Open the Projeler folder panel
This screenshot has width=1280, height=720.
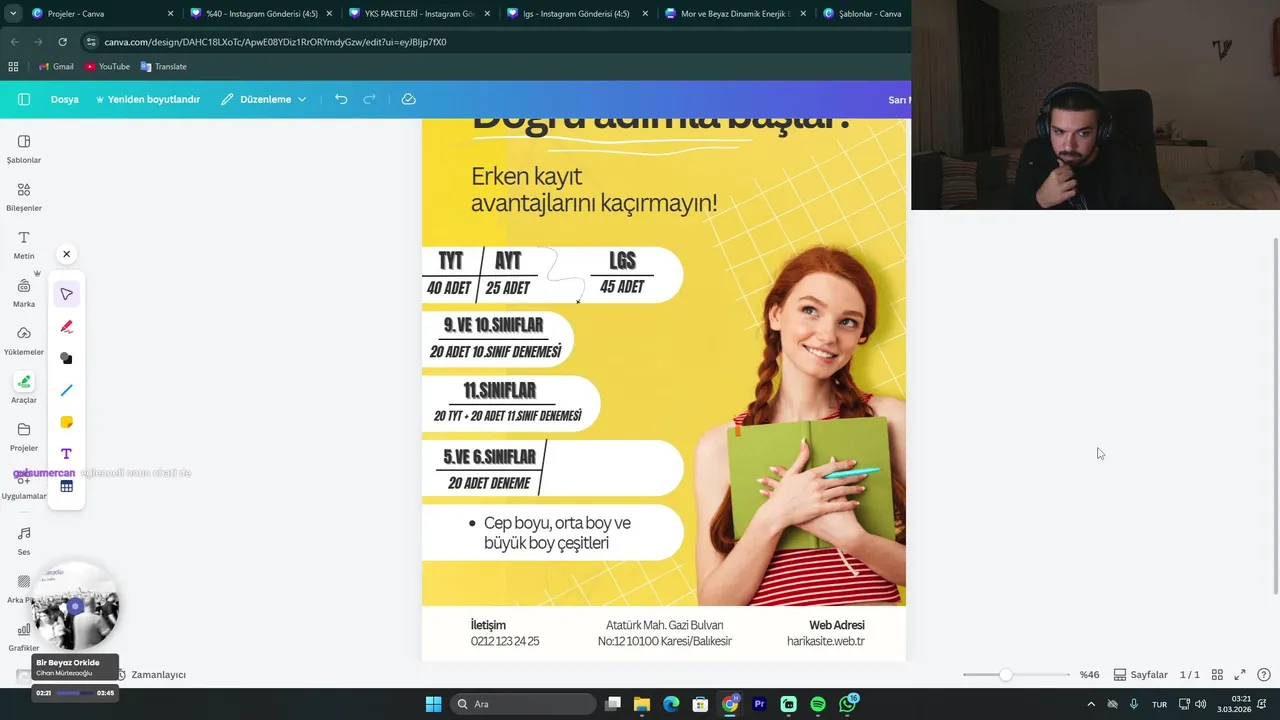click(24, 437)
